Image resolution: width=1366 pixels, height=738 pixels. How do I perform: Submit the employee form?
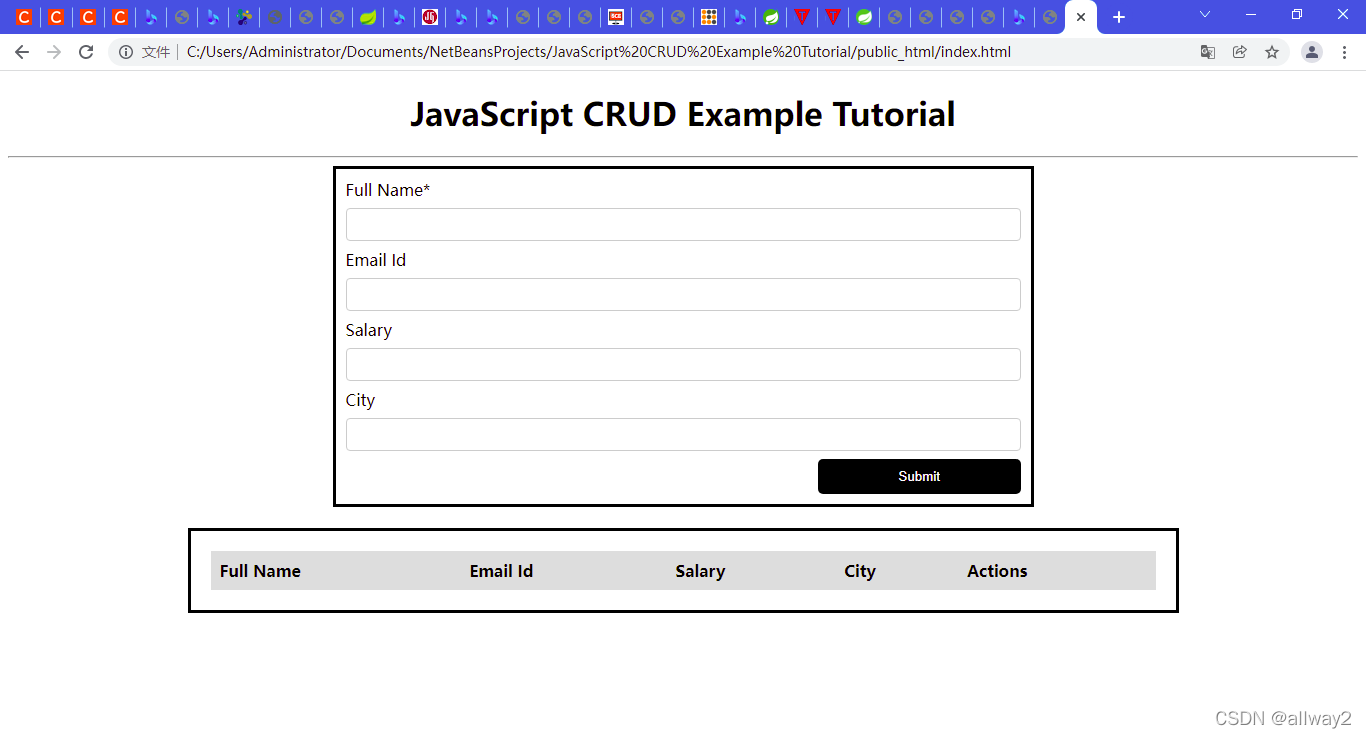tap(919, 476)
